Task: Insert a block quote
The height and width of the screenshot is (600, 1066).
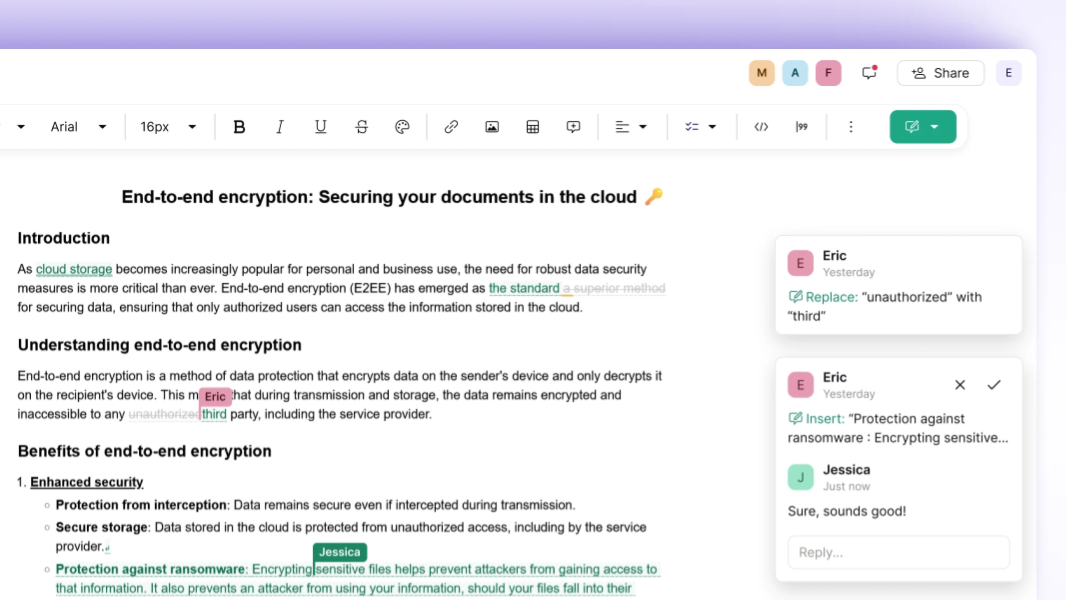Action: tap(802, 127)
